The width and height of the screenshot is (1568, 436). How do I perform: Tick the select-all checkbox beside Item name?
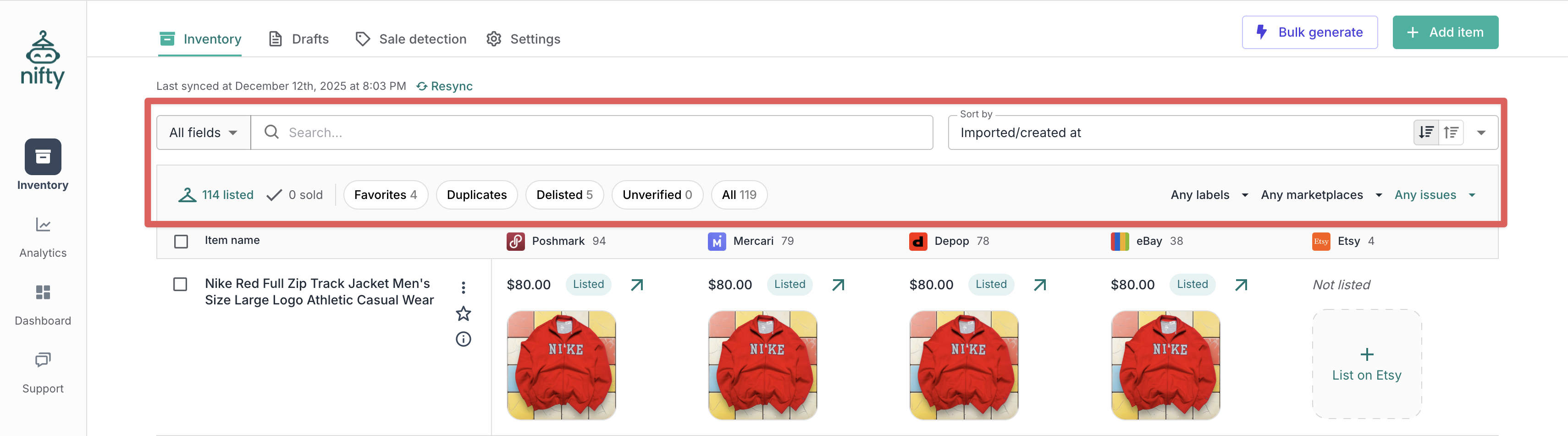coord(181,241)
